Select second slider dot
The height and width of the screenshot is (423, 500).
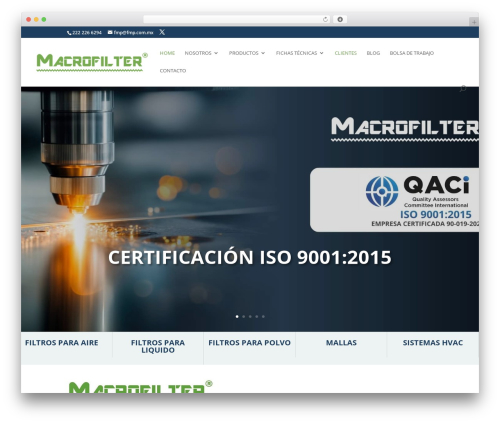244,316
